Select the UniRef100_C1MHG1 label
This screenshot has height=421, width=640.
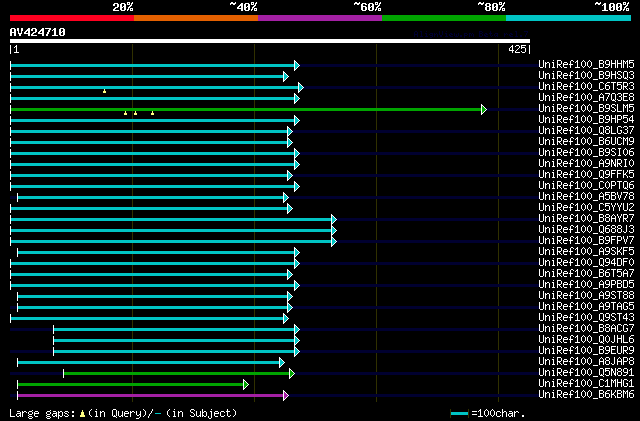tap(586, 384)
